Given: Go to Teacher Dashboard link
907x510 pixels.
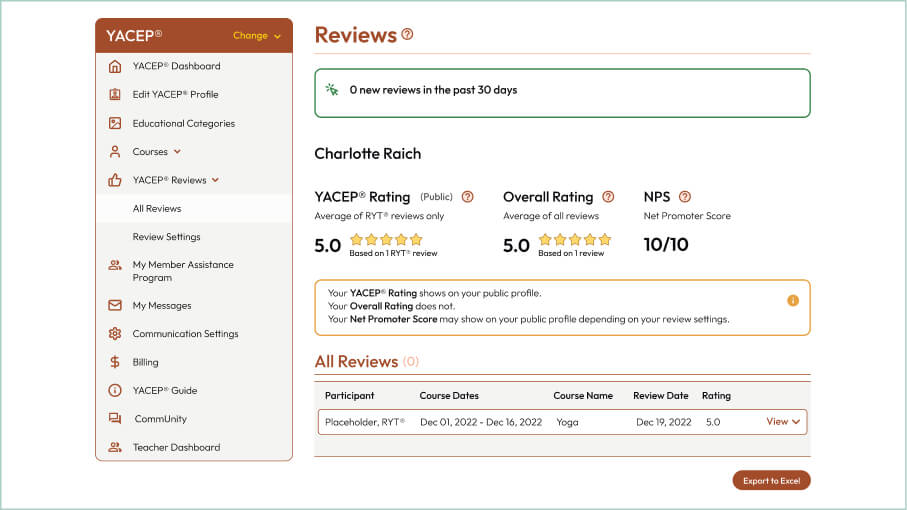Looking at the screenshot, I should 176,447.
